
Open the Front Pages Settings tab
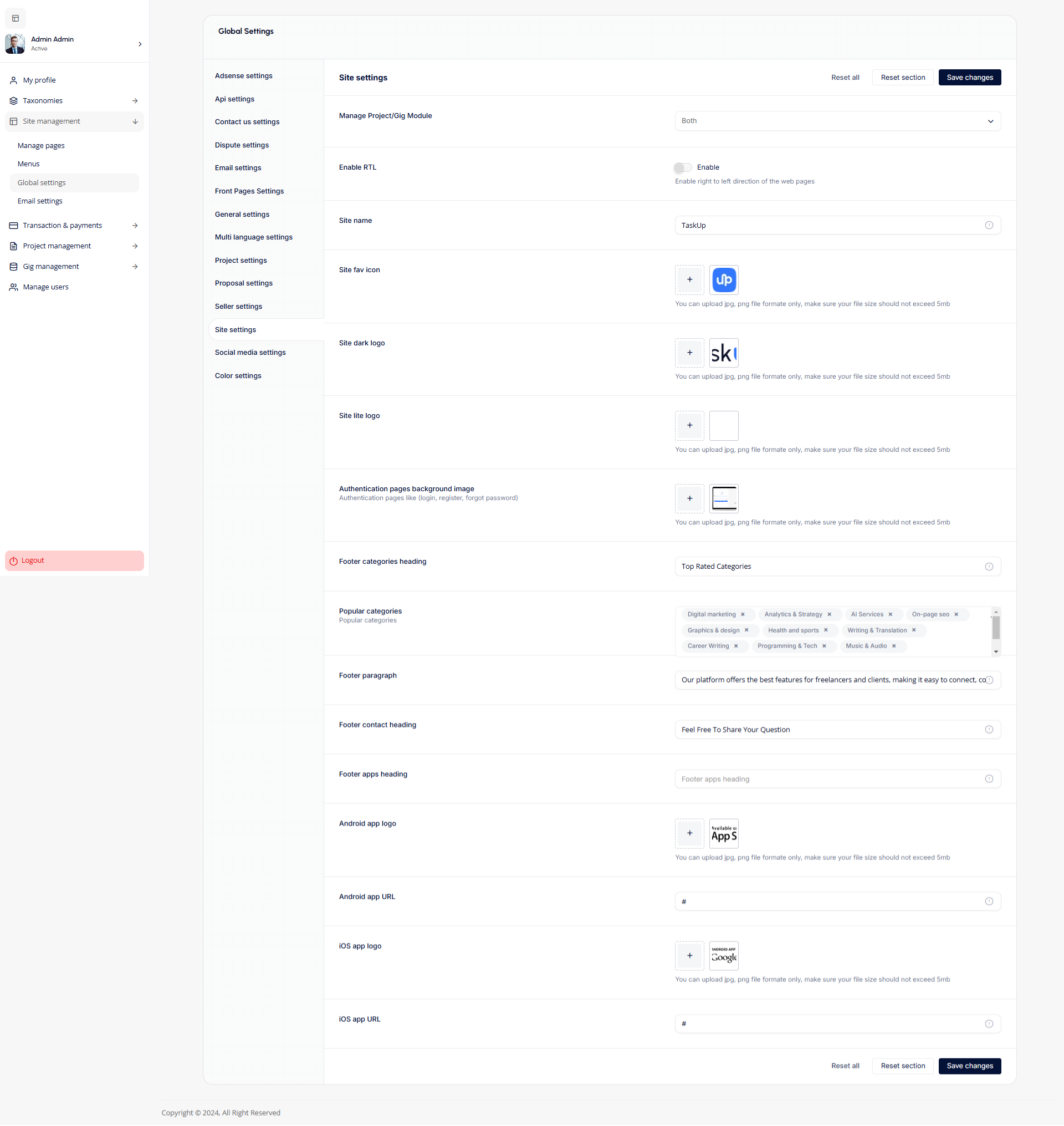click(x=249, y=191)
